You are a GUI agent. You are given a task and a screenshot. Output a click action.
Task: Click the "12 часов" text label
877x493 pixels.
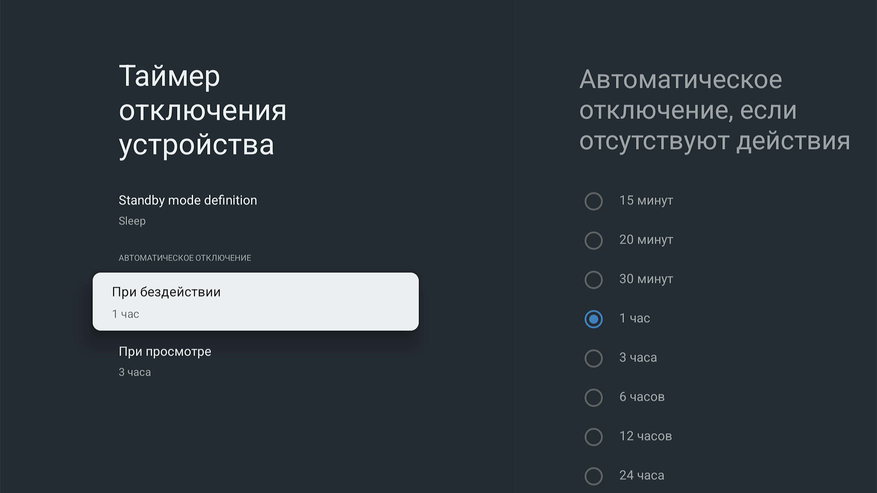[x=645, y=436]
